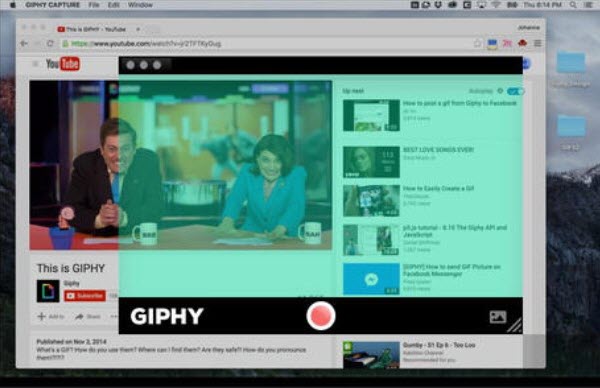
Task: Go back with the browser back arrow
Action: pos(24,43)
